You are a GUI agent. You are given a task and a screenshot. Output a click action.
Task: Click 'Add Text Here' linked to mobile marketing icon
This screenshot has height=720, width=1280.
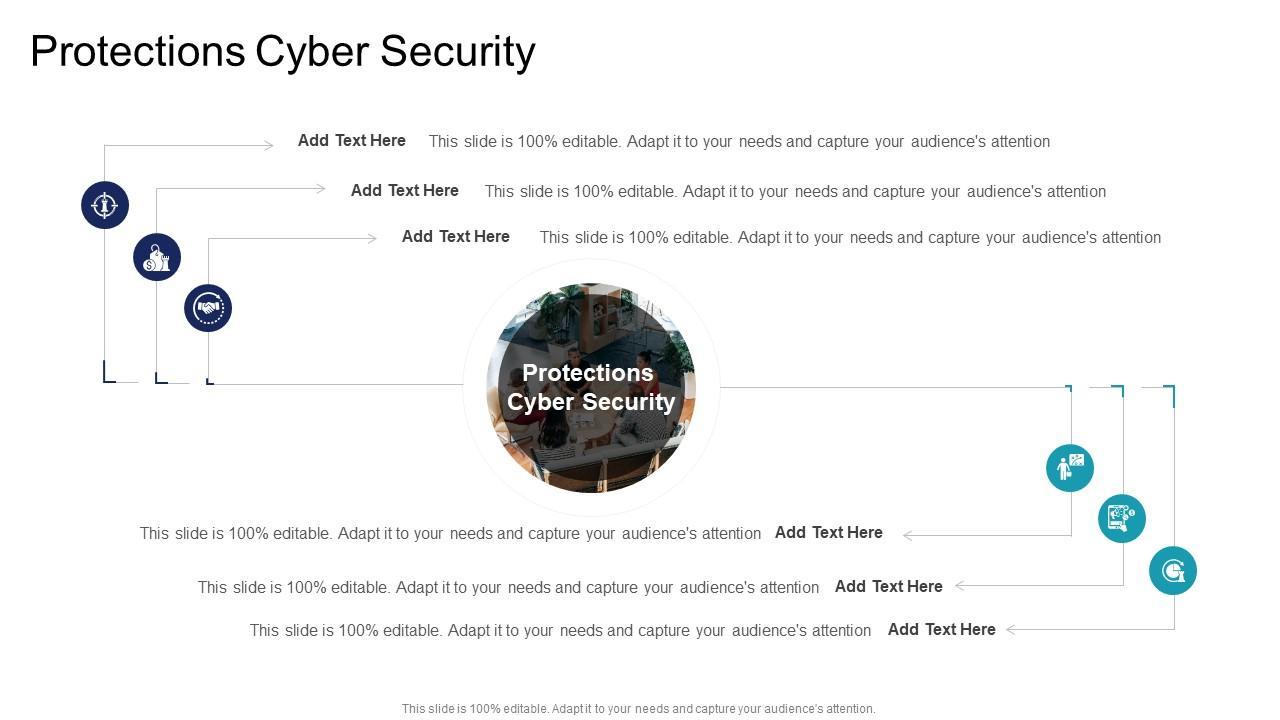[889, 586]
